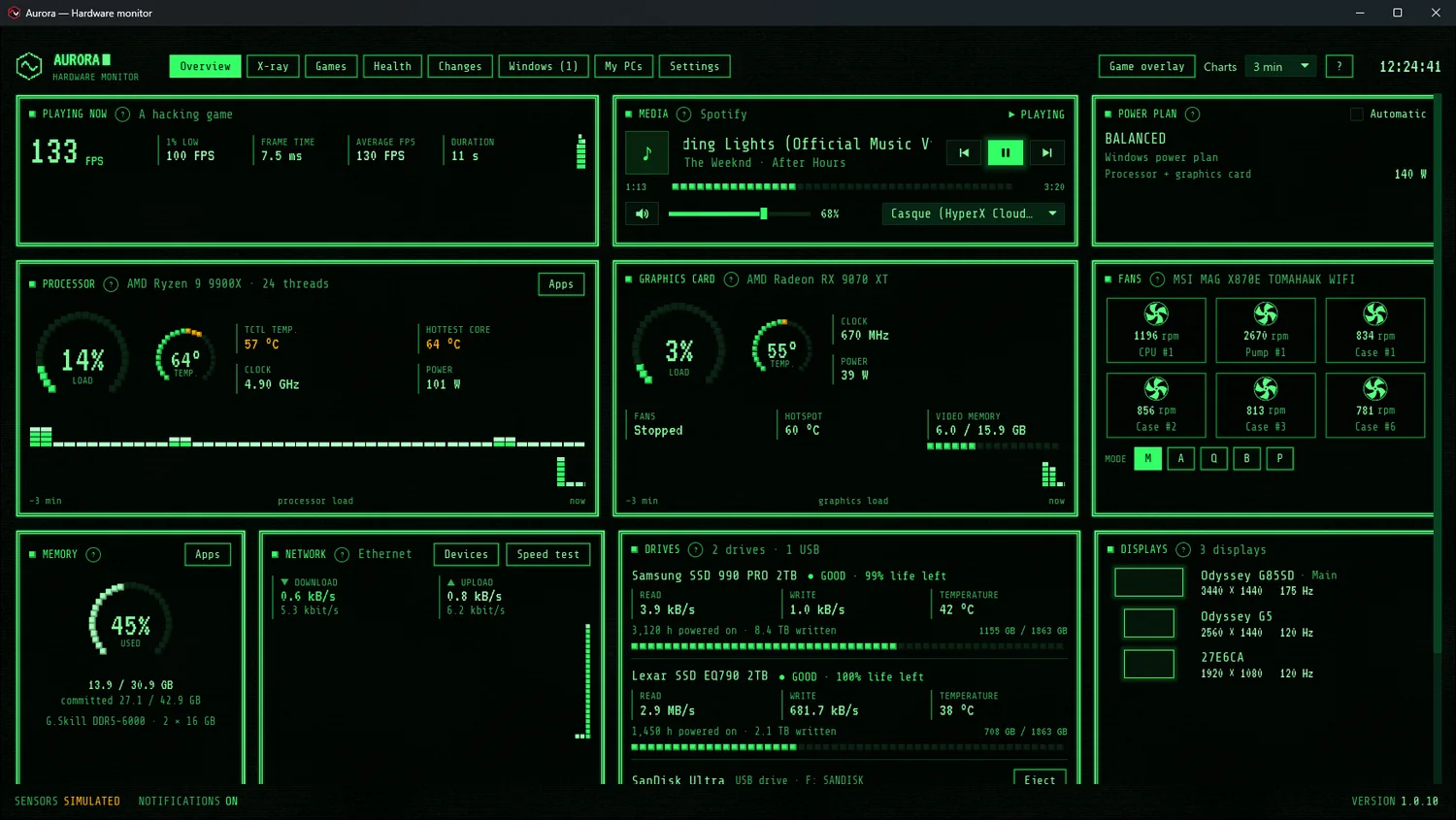Adjust the Spotify volume slider
This screenshot has width=1456, height=820.
point(740,213)
